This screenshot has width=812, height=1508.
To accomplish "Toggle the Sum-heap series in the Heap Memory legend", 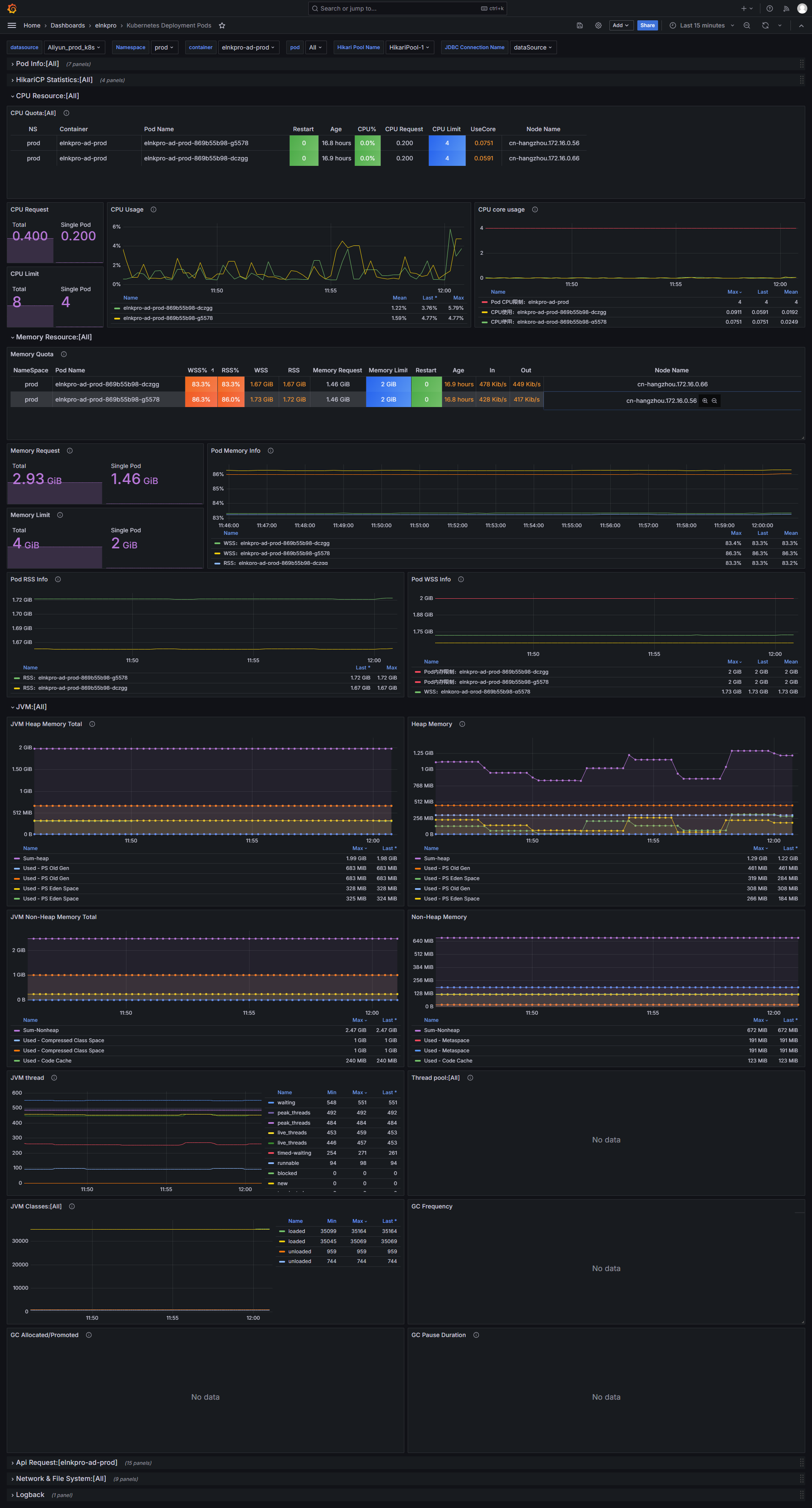I will point(436,858).
